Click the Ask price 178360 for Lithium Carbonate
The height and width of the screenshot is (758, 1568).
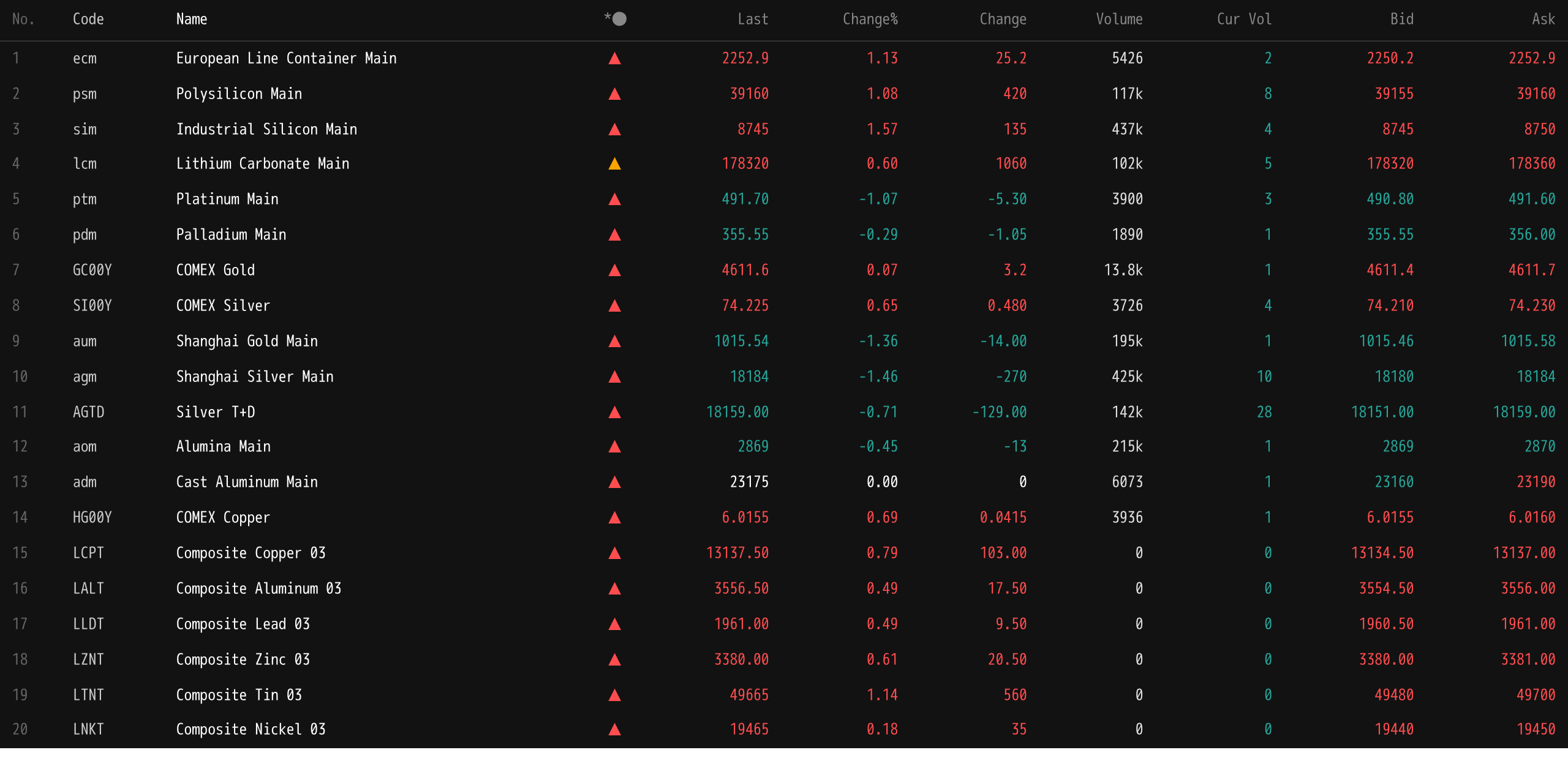click(x=1531, y=163)
